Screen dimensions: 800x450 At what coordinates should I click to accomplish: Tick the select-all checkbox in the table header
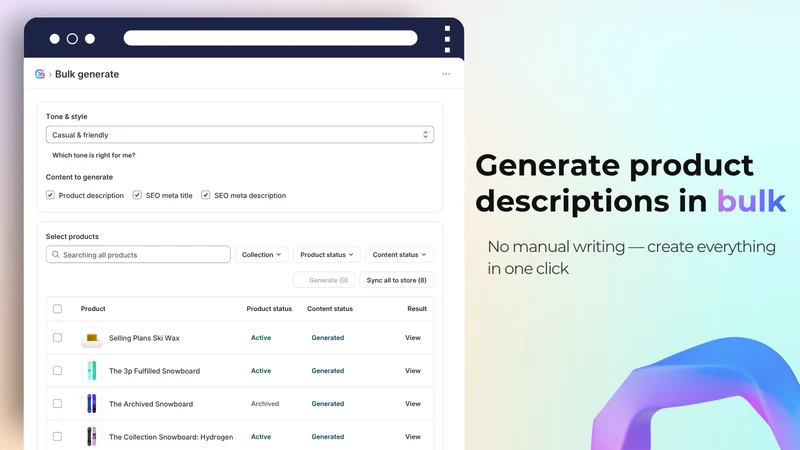click(x=57, y=309)
